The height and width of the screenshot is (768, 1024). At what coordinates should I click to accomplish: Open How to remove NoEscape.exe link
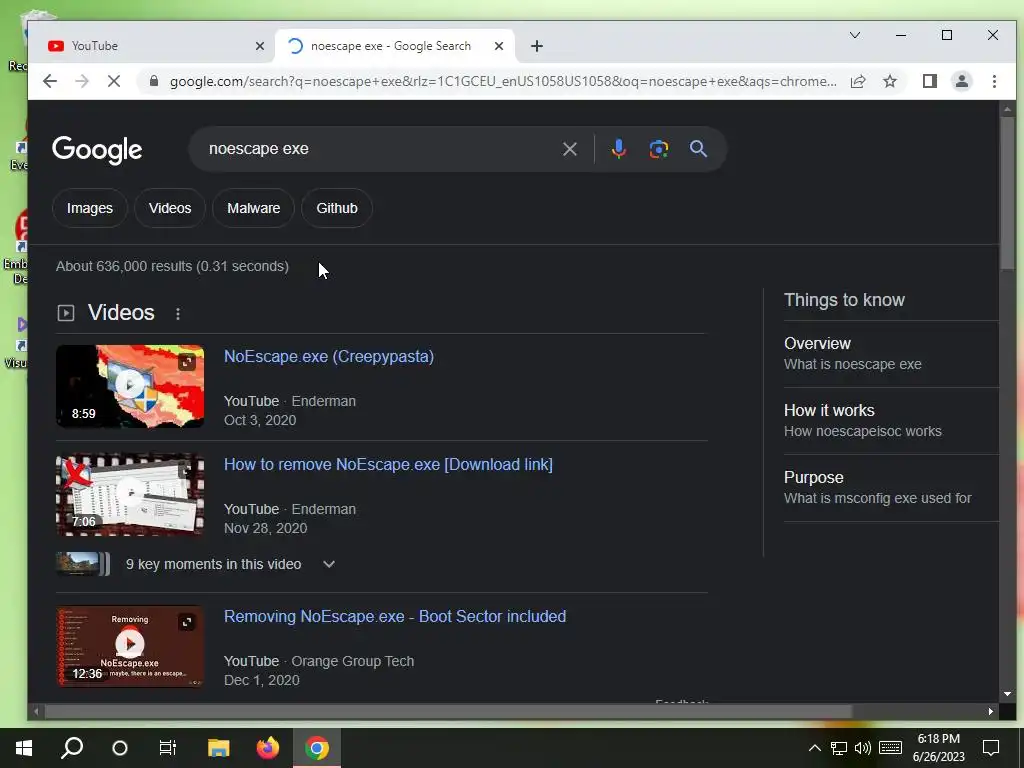[x=388, y=464]
